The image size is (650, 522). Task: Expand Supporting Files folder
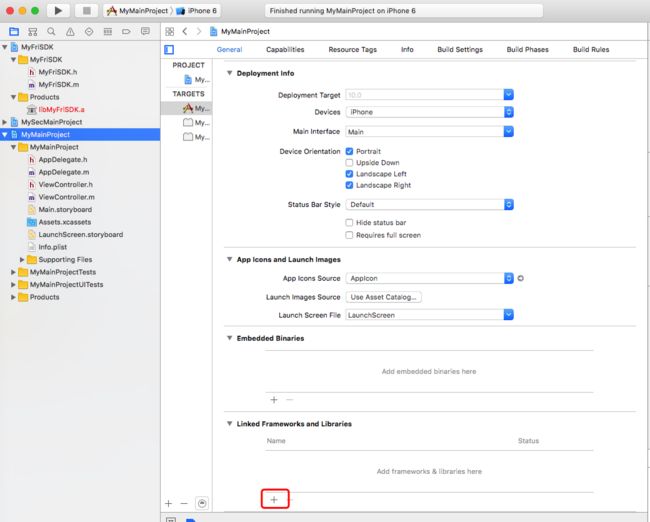[x=22, y=260]
